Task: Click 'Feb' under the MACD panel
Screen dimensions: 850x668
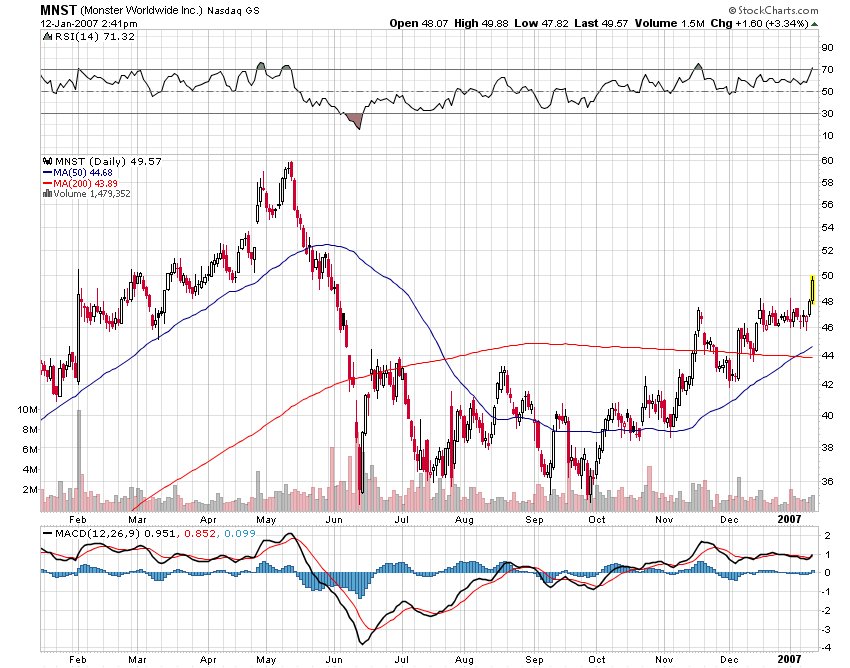Action: (78, 660)
